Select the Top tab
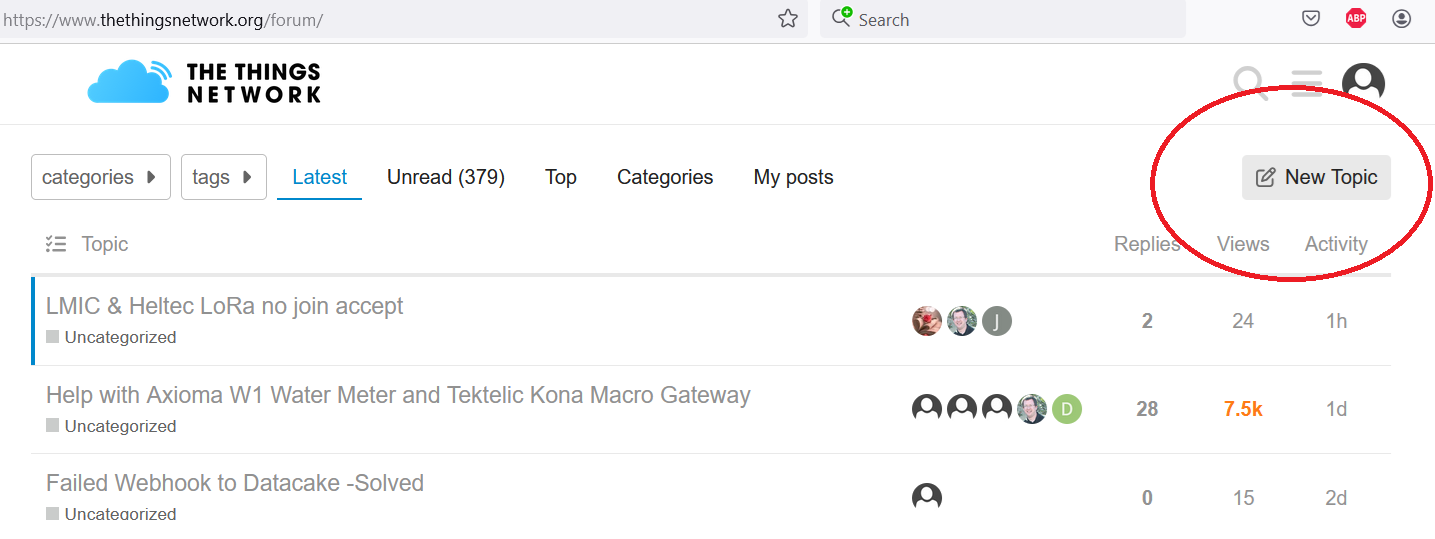1435x539 pixels. click(560, 177)
